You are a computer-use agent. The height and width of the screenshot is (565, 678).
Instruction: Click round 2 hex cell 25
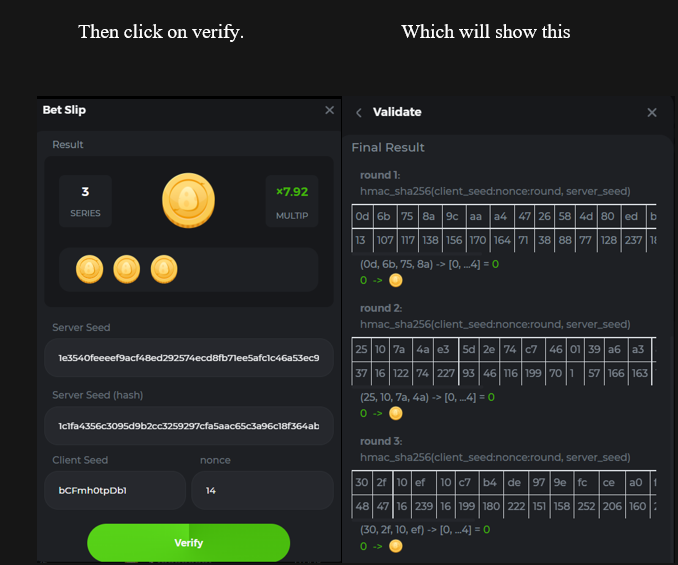tap(361, 349)
